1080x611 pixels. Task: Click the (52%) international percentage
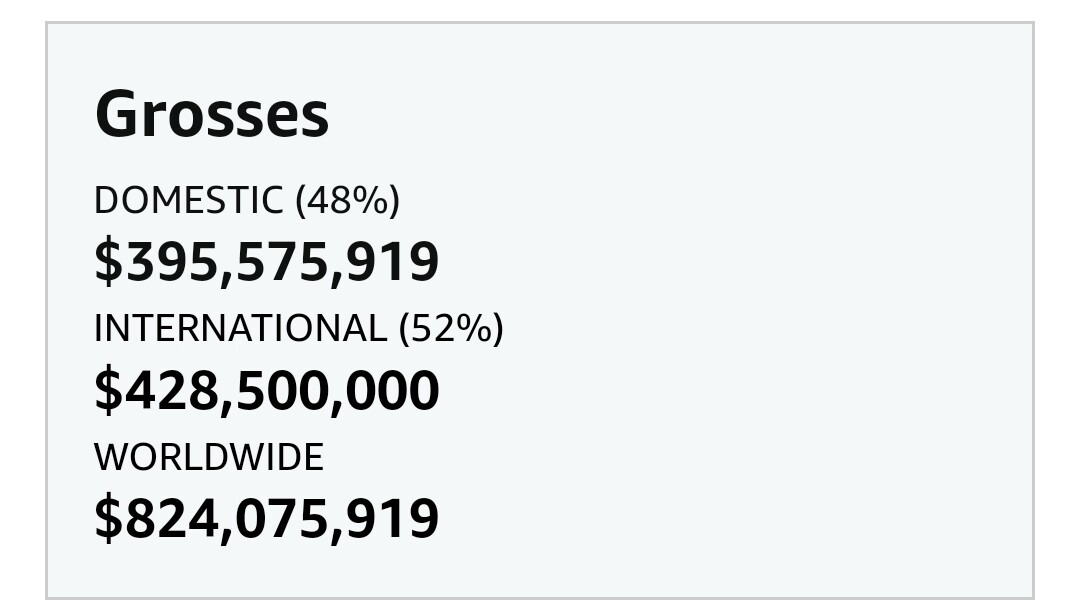click(x=451, y=329)
